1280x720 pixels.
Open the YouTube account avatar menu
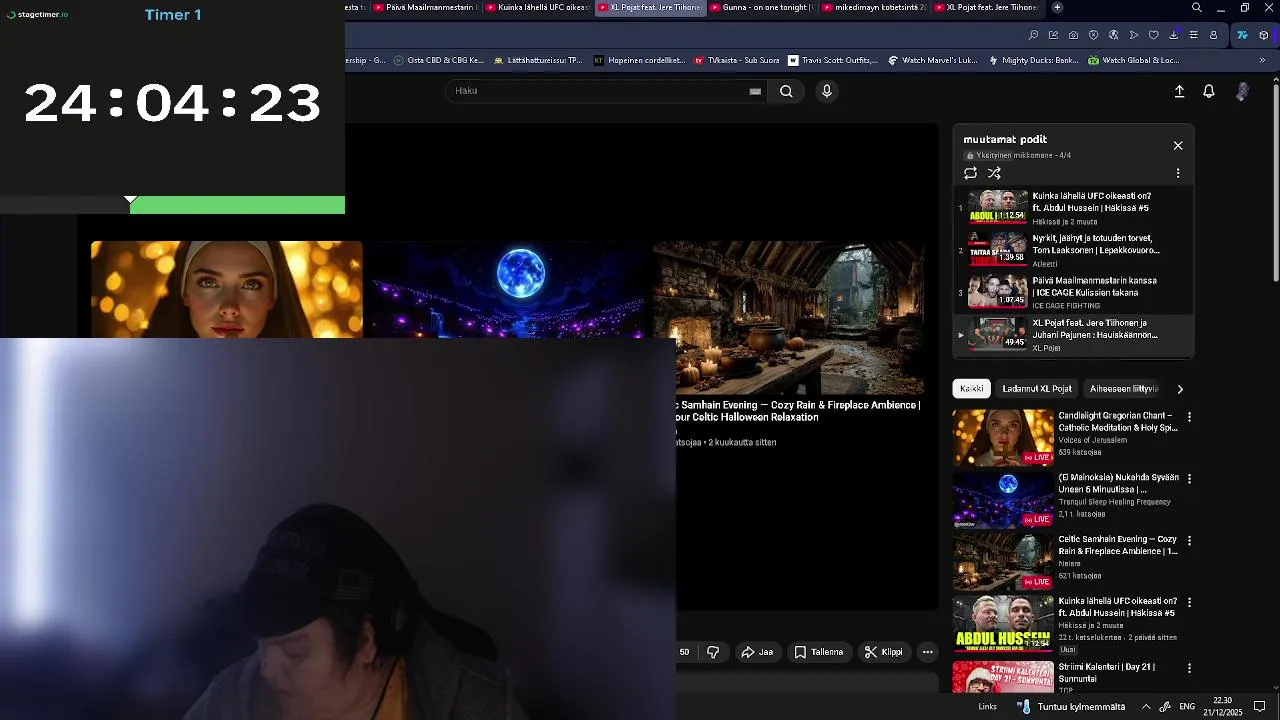pyautogui.click(x=1242, y=91)
